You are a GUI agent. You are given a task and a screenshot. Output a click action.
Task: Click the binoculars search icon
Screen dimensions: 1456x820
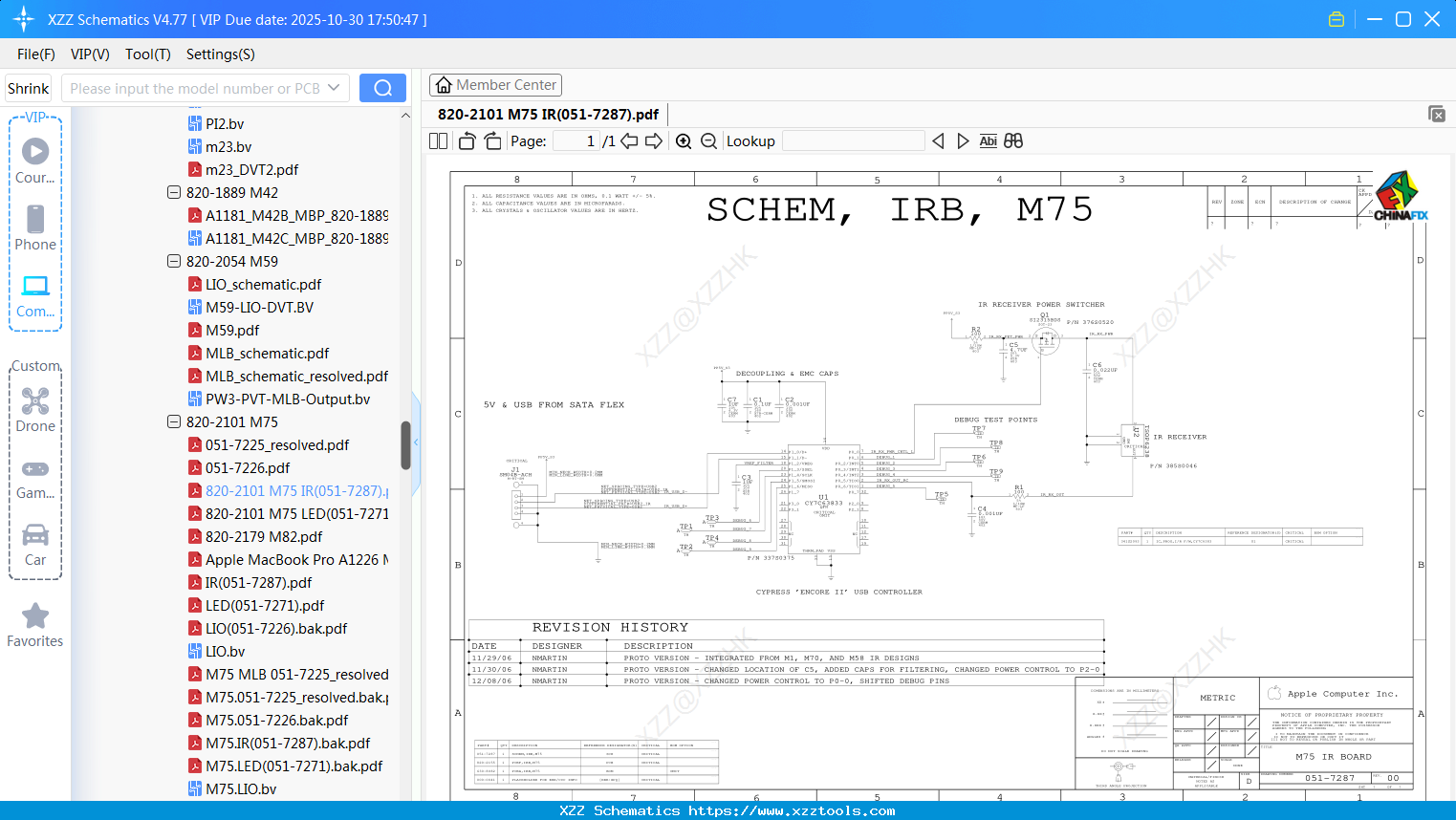click(x=1013, y=141)
